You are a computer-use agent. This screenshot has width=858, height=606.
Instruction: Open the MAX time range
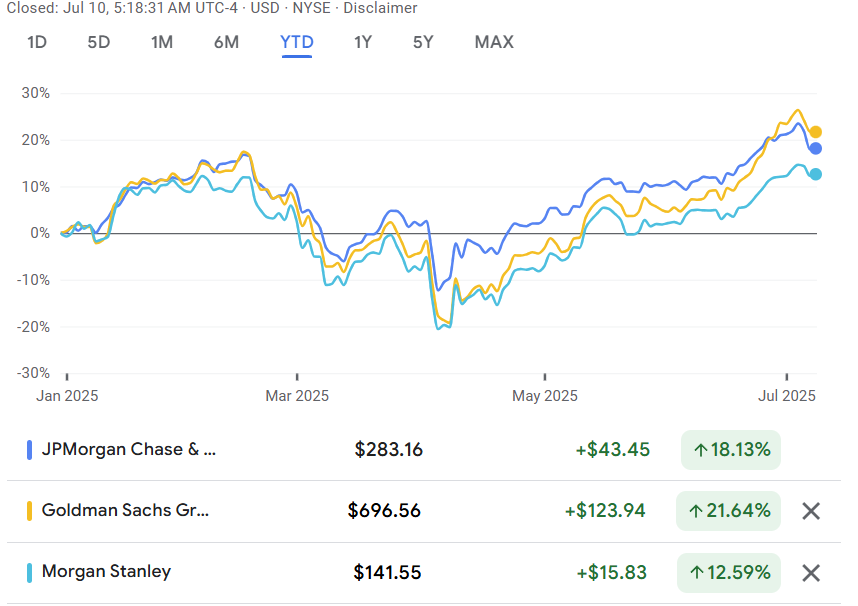coord(494,42)
